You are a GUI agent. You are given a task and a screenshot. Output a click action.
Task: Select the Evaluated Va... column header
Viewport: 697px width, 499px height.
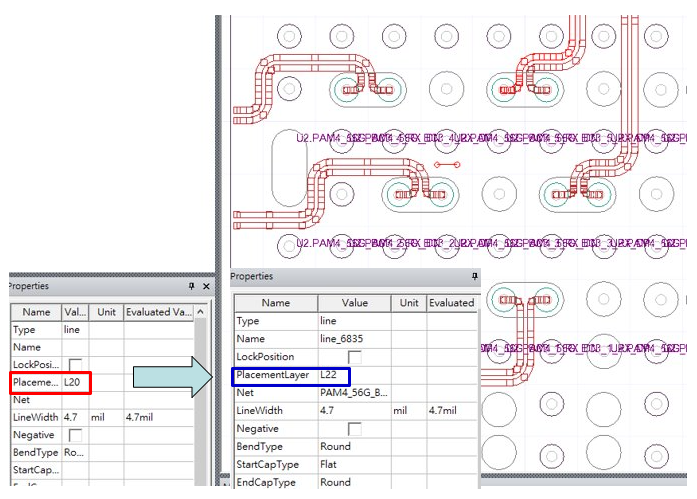tap(159, 312)
